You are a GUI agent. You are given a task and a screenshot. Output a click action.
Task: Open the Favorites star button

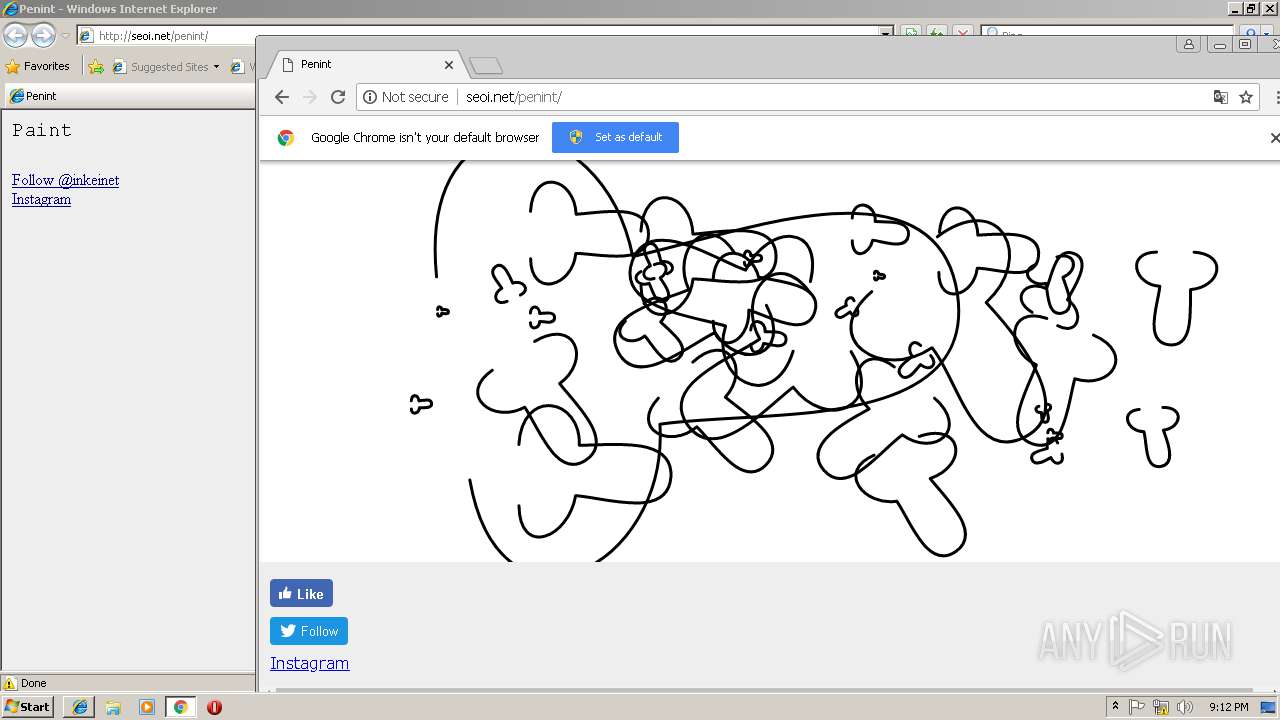click(37, 66)
